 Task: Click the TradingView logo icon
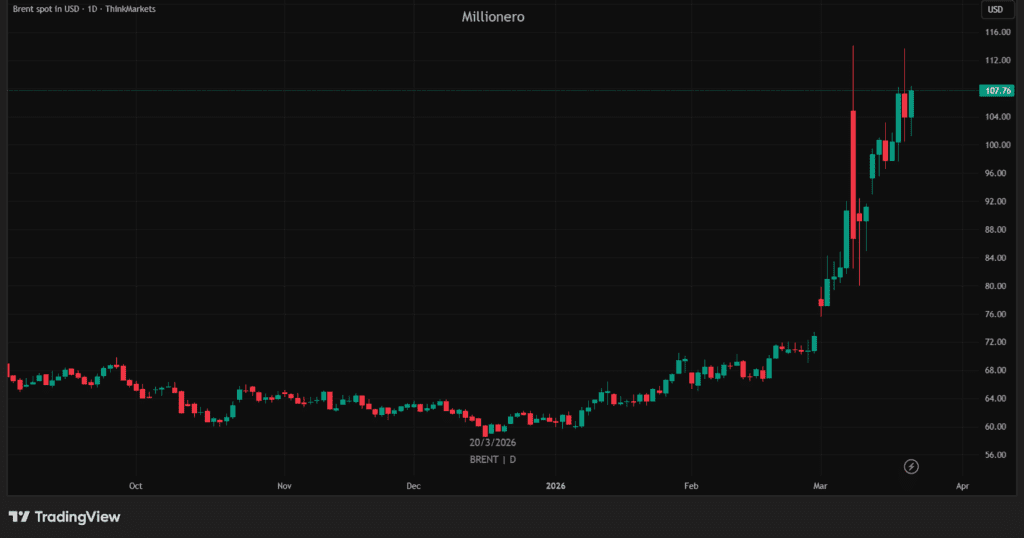click(x=18, y=517)
